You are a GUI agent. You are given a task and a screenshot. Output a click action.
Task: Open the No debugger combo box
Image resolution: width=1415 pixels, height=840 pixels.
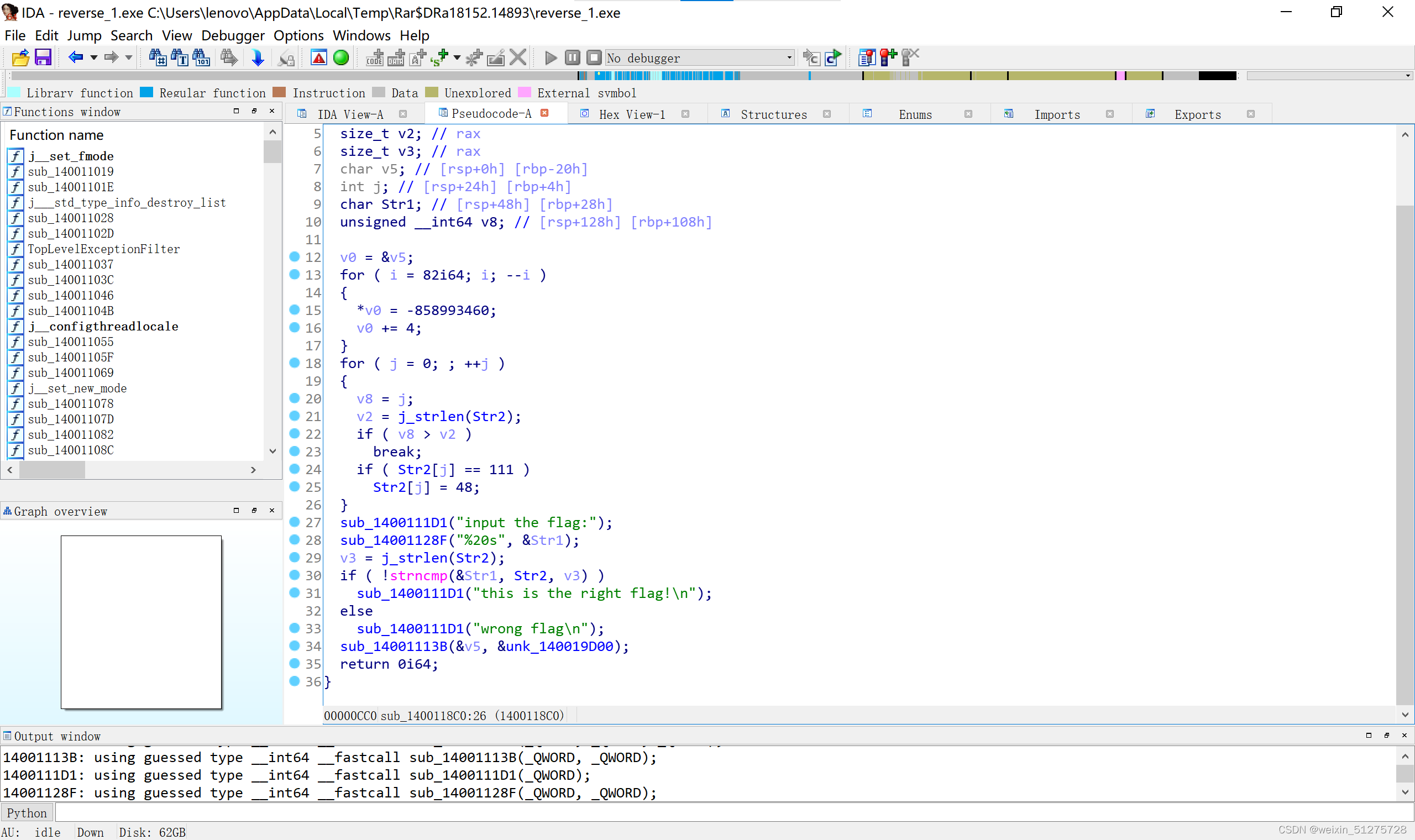[700, 57]
